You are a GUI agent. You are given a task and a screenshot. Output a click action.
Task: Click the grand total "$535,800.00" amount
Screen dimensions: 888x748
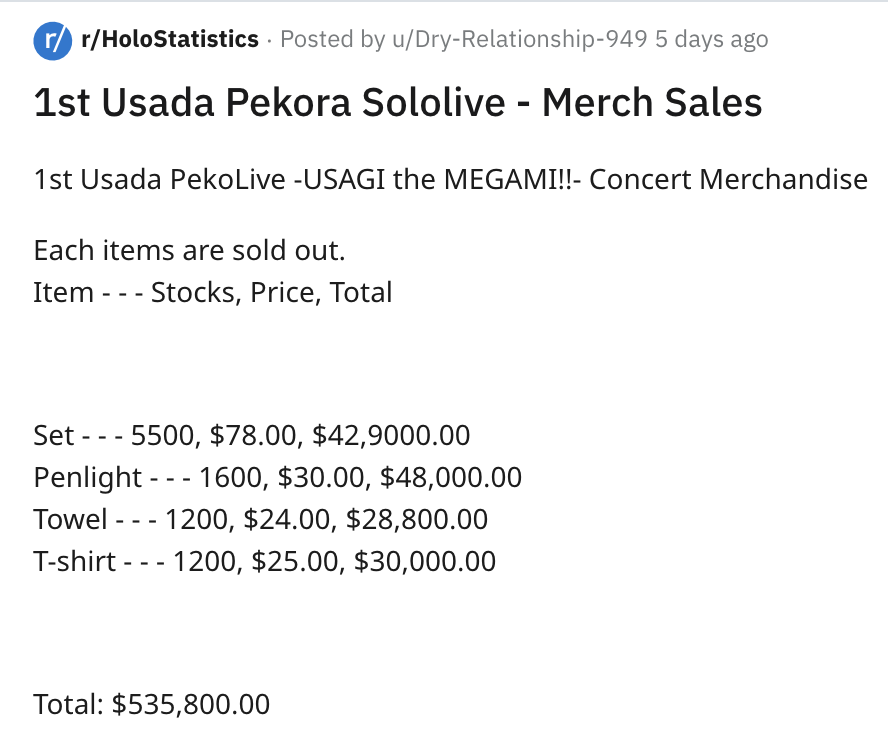tap(191, 704)
